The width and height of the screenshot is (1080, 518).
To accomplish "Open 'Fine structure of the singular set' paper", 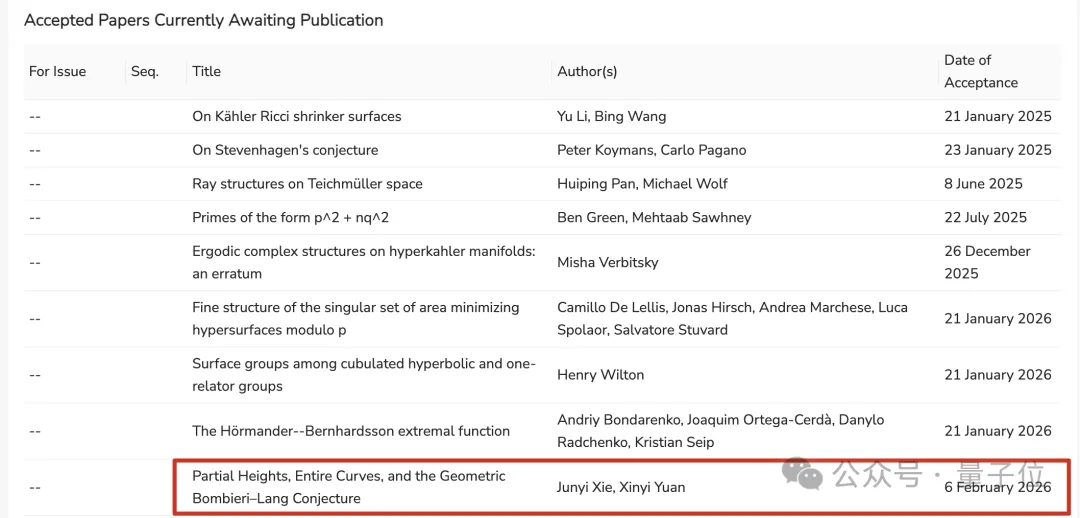I will click(x=355, y=318).
